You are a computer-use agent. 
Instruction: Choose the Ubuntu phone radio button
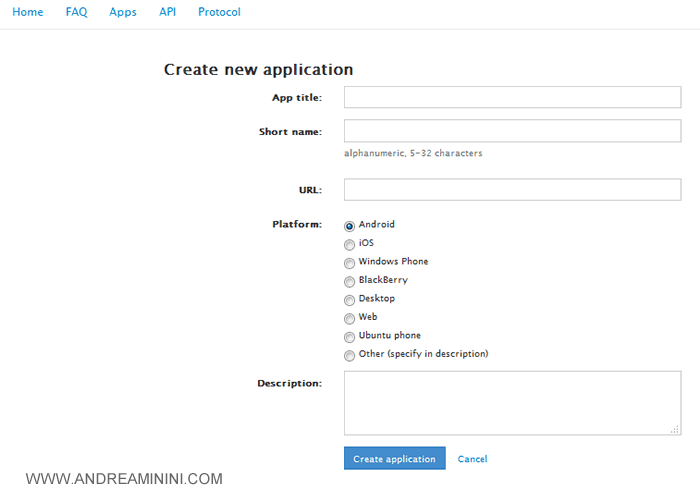click(349, 337)
